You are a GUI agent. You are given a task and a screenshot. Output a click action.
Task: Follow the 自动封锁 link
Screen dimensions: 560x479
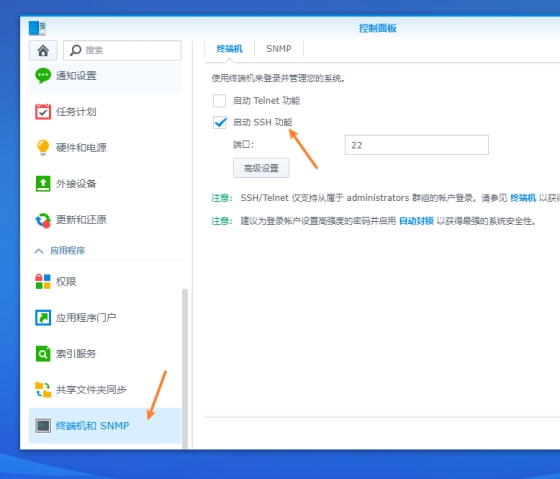point(416,221)
